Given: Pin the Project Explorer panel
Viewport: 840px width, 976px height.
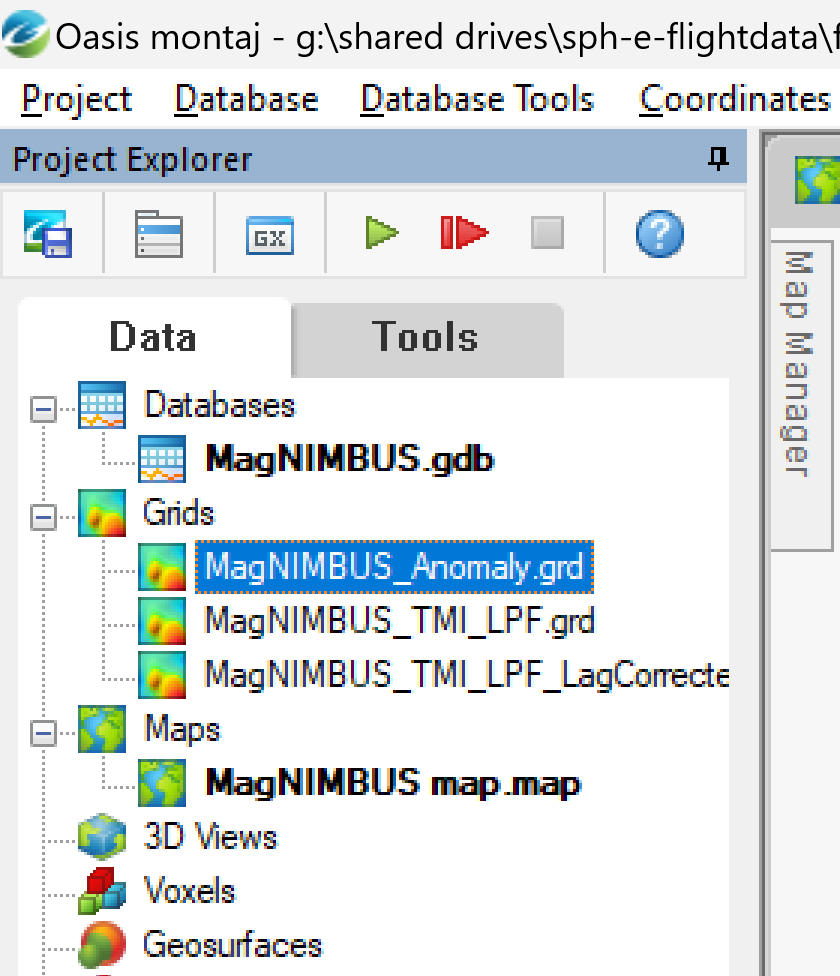Looking at the screenshot, I should point(719,158).
